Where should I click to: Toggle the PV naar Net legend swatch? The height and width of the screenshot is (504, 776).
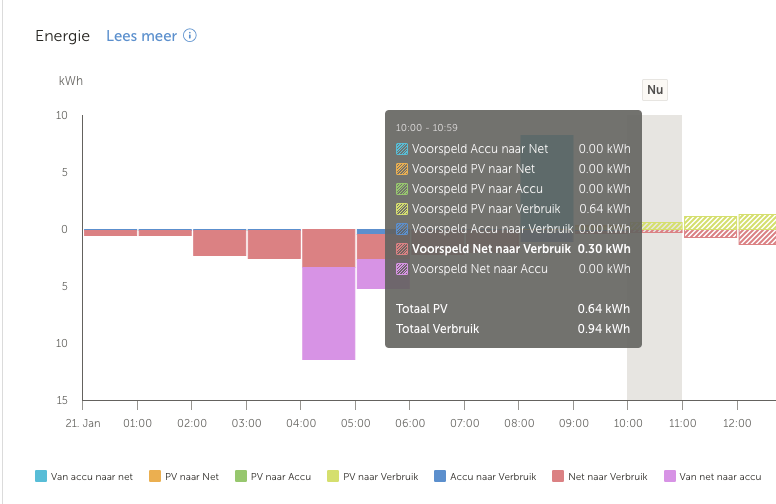coord(154,477)
